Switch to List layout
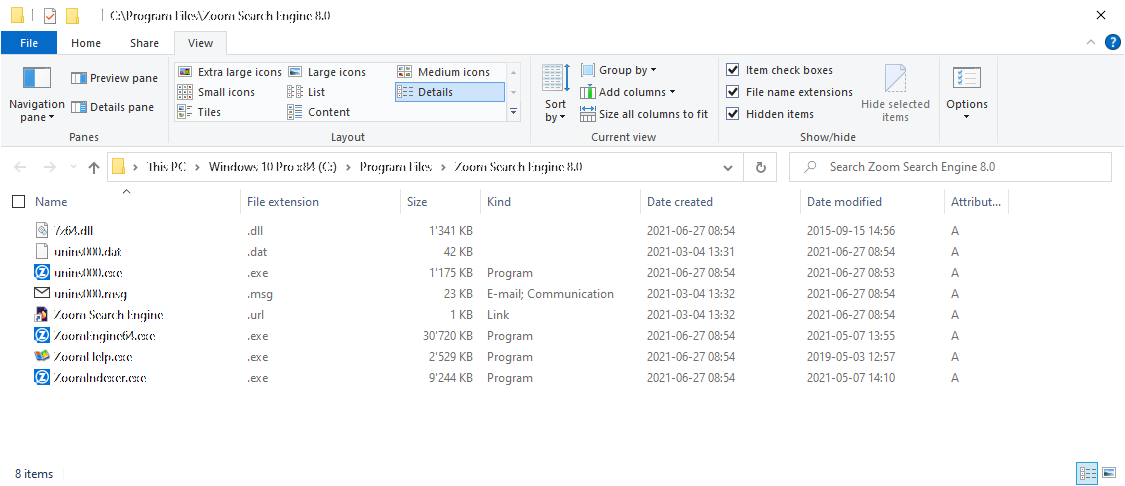Viewport: 1125px width, 486px height. [x=306, y=92]
